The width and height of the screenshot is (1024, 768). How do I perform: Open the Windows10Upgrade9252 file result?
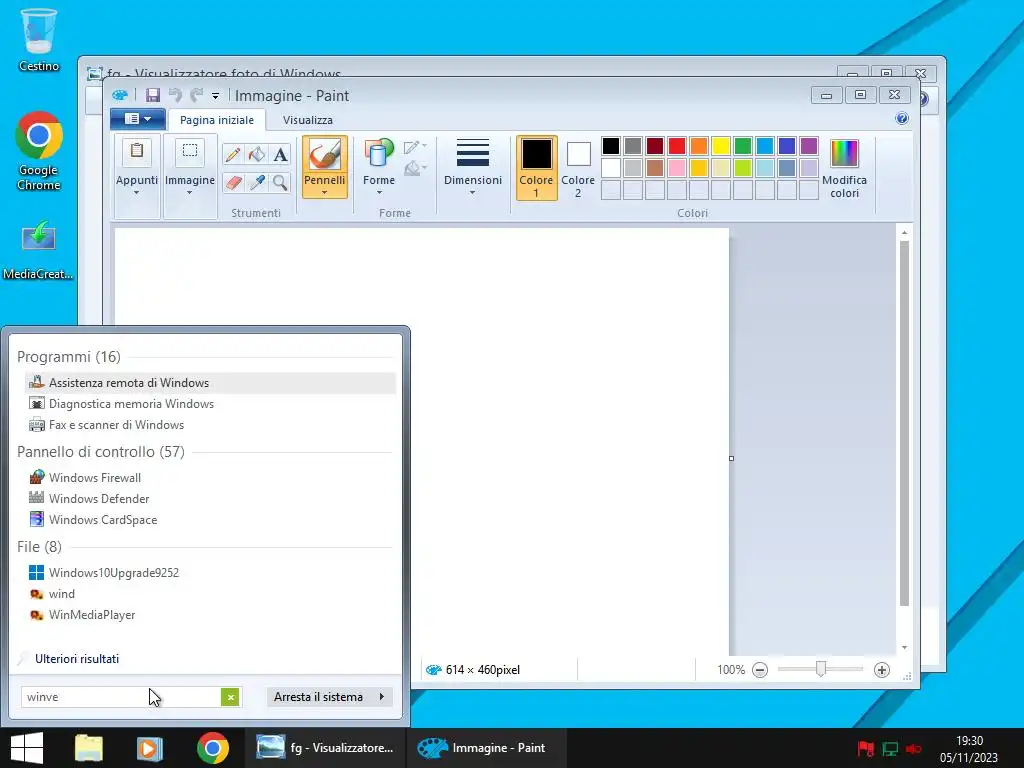pyautogui.click(x=210, y=573)
